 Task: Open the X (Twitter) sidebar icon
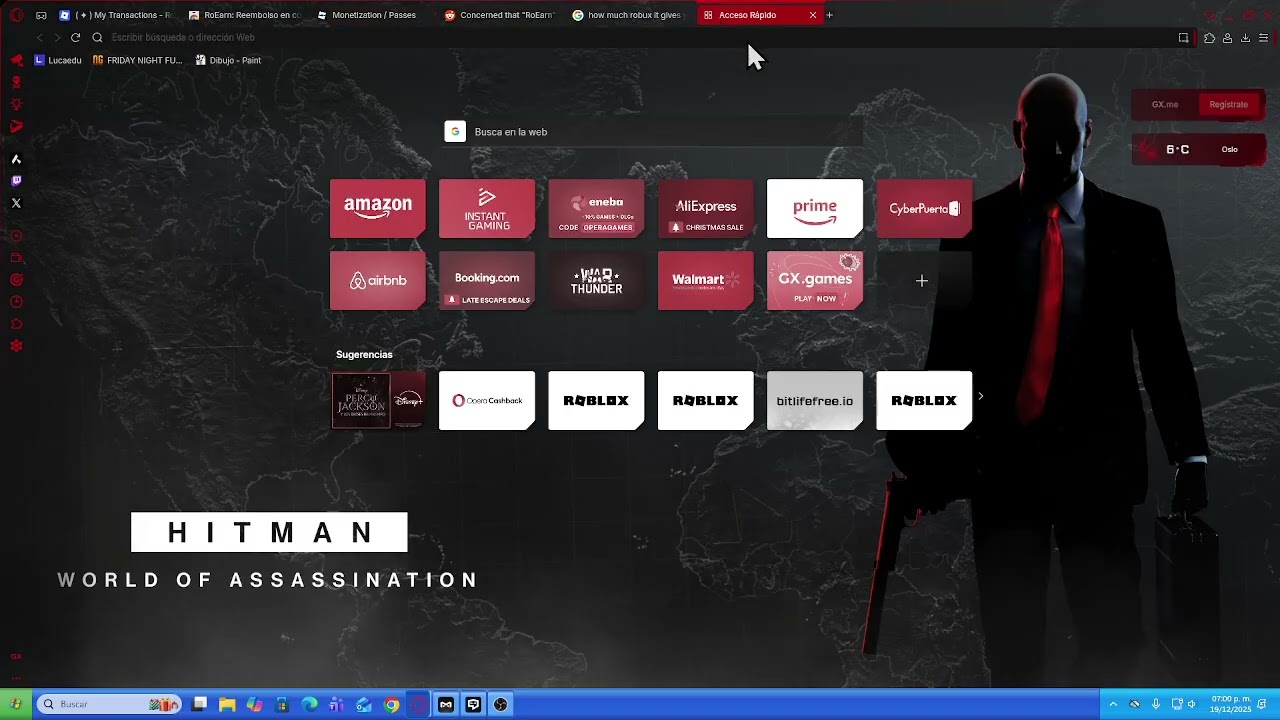click(16, 203)
